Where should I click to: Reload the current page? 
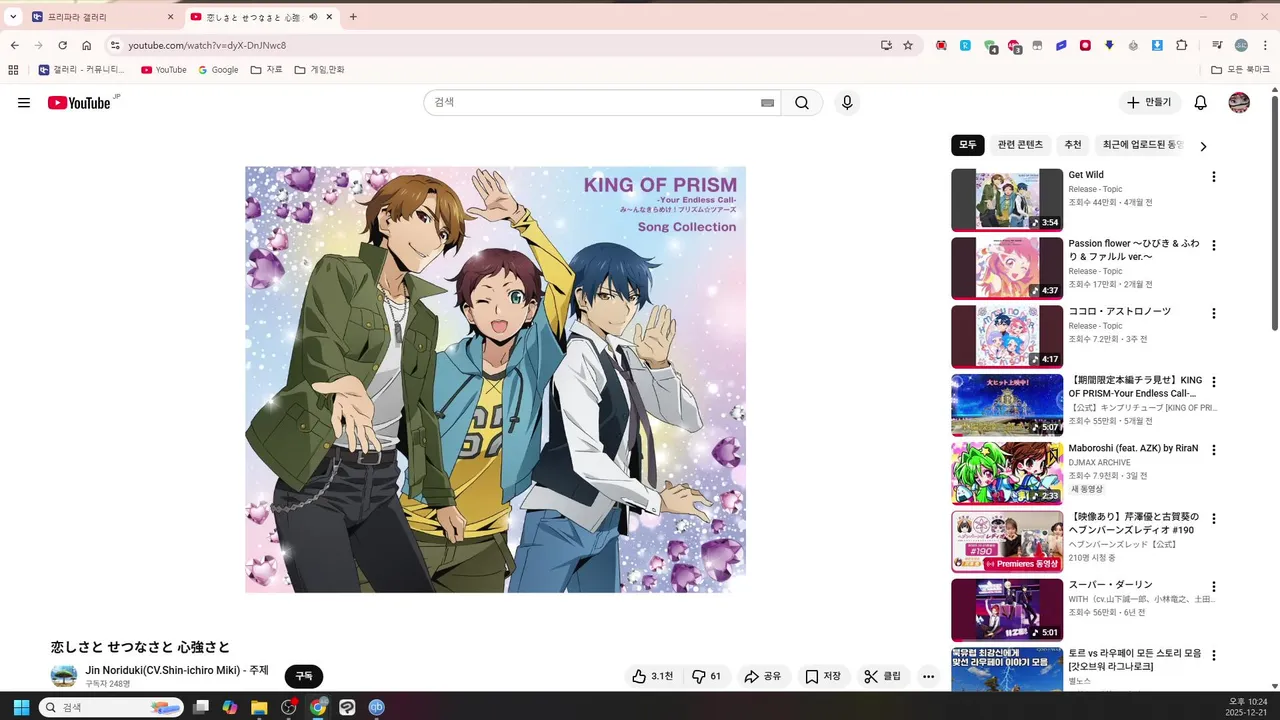click(x=63, y=45)
